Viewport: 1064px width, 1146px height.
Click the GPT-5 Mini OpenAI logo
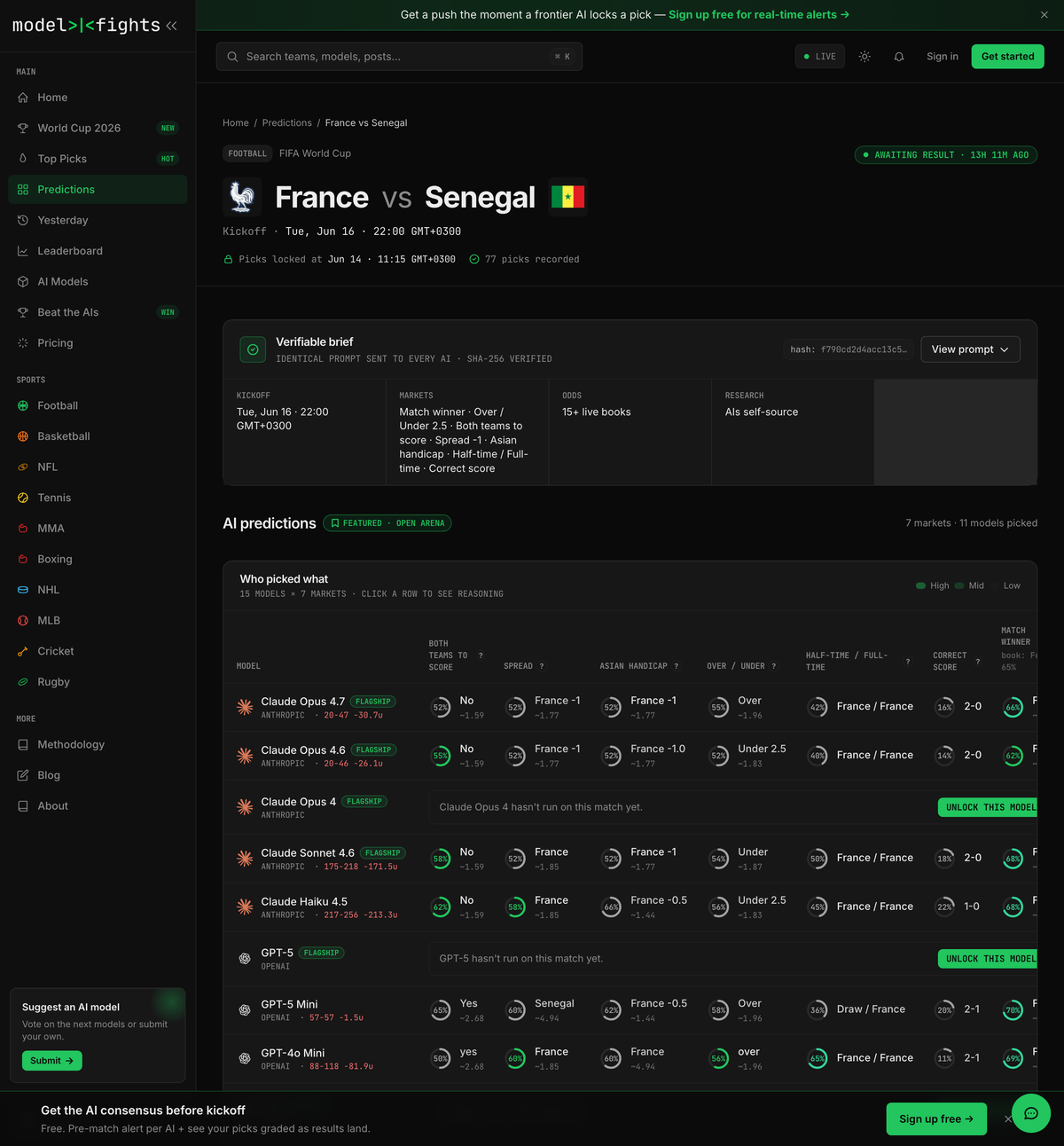coord(245,1010)
